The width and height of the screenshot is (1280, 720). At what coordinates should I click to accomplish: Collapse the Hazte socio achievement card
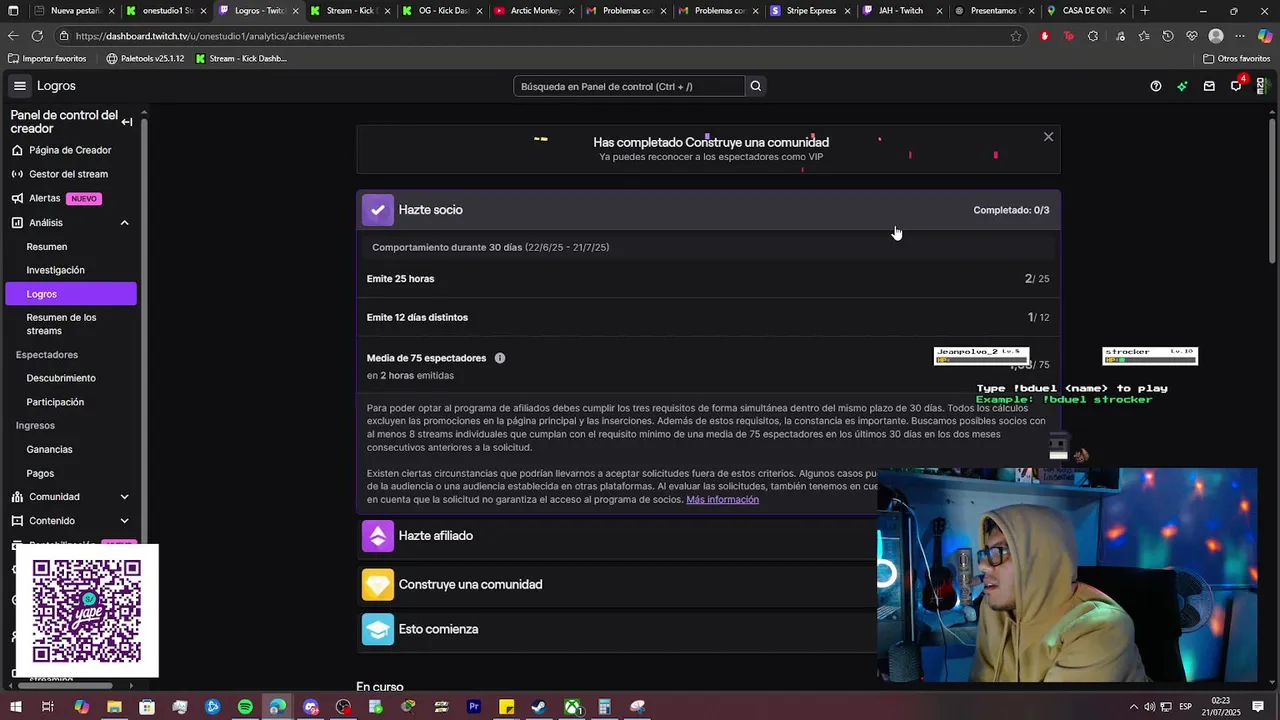(x=708, y=210)
